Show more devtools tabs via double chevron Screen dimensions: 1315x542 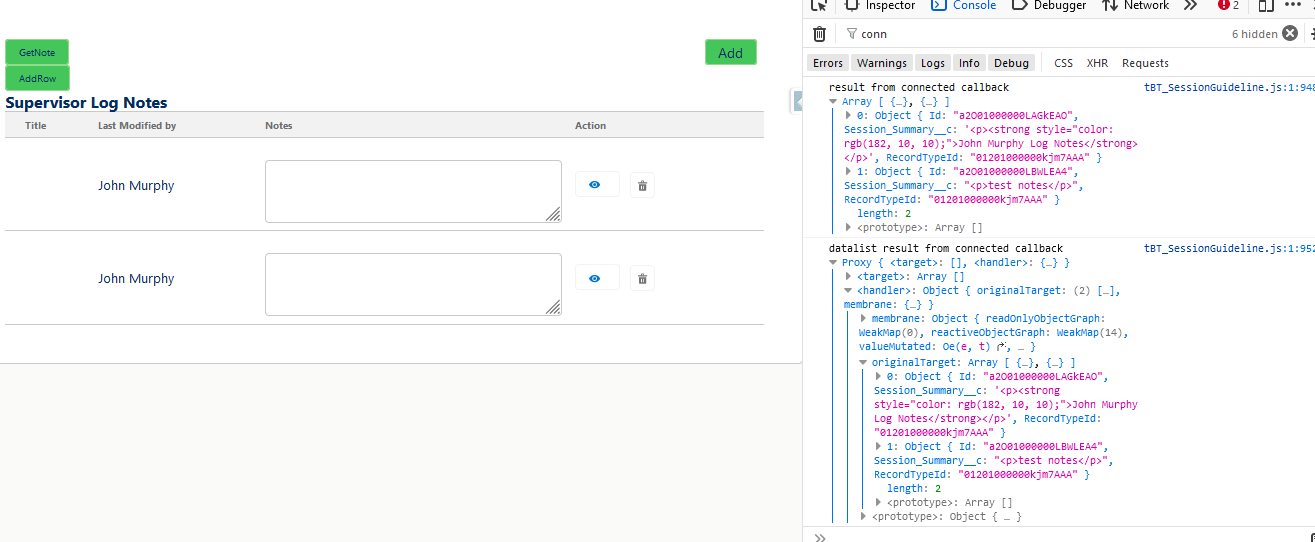tap(1190, 5)
